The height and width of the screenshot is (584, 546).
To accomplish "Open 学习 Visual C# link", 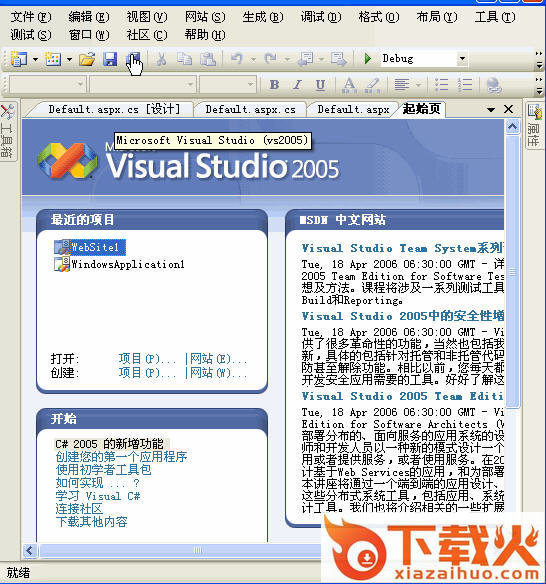I will click(x=98, y=496).
